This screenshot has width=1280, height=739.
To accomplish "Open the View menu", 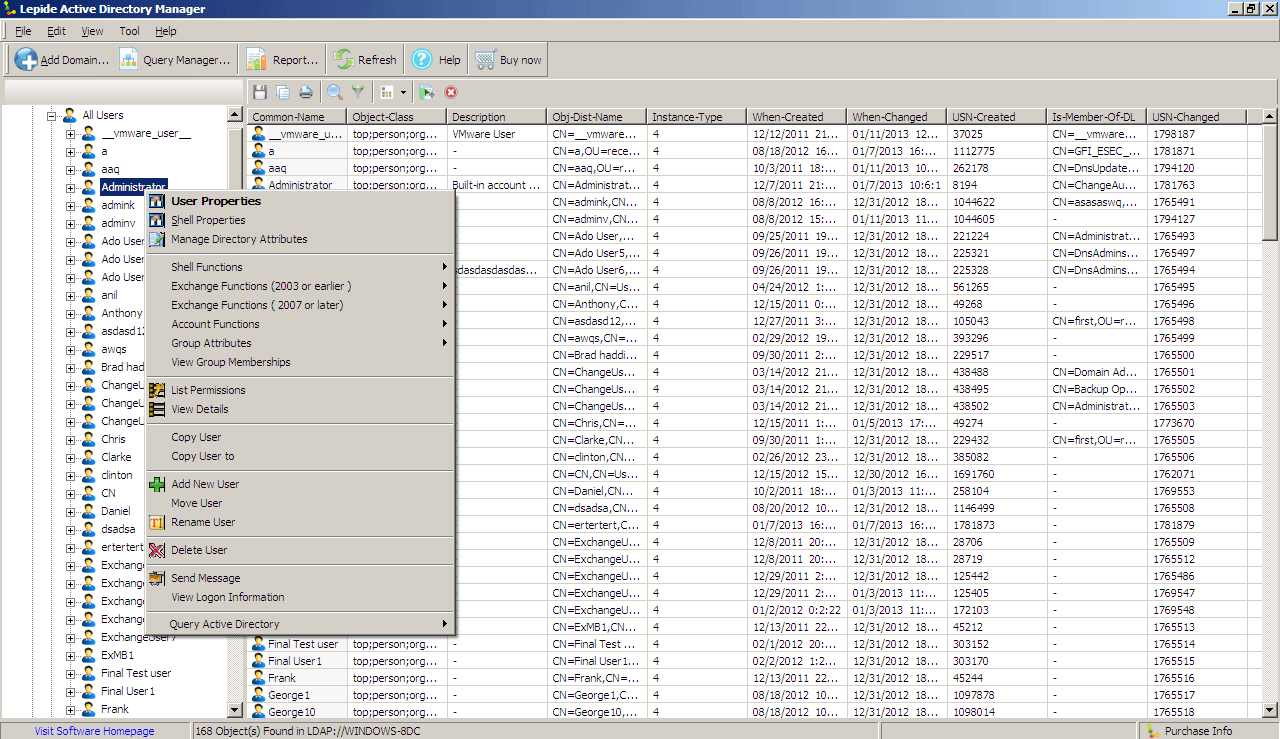I will click(92, 31).
